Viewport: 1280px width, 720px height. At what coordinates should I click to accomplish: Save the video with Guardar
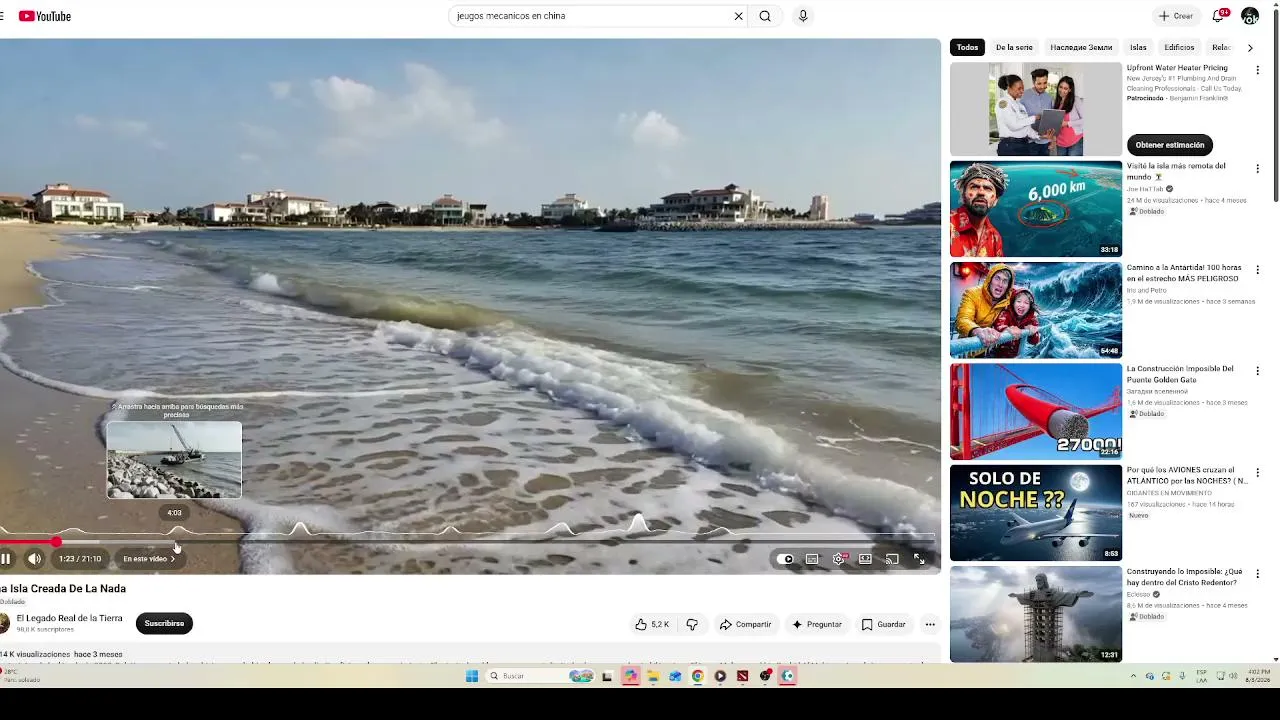pyautogui.click(x=883, y=624)
